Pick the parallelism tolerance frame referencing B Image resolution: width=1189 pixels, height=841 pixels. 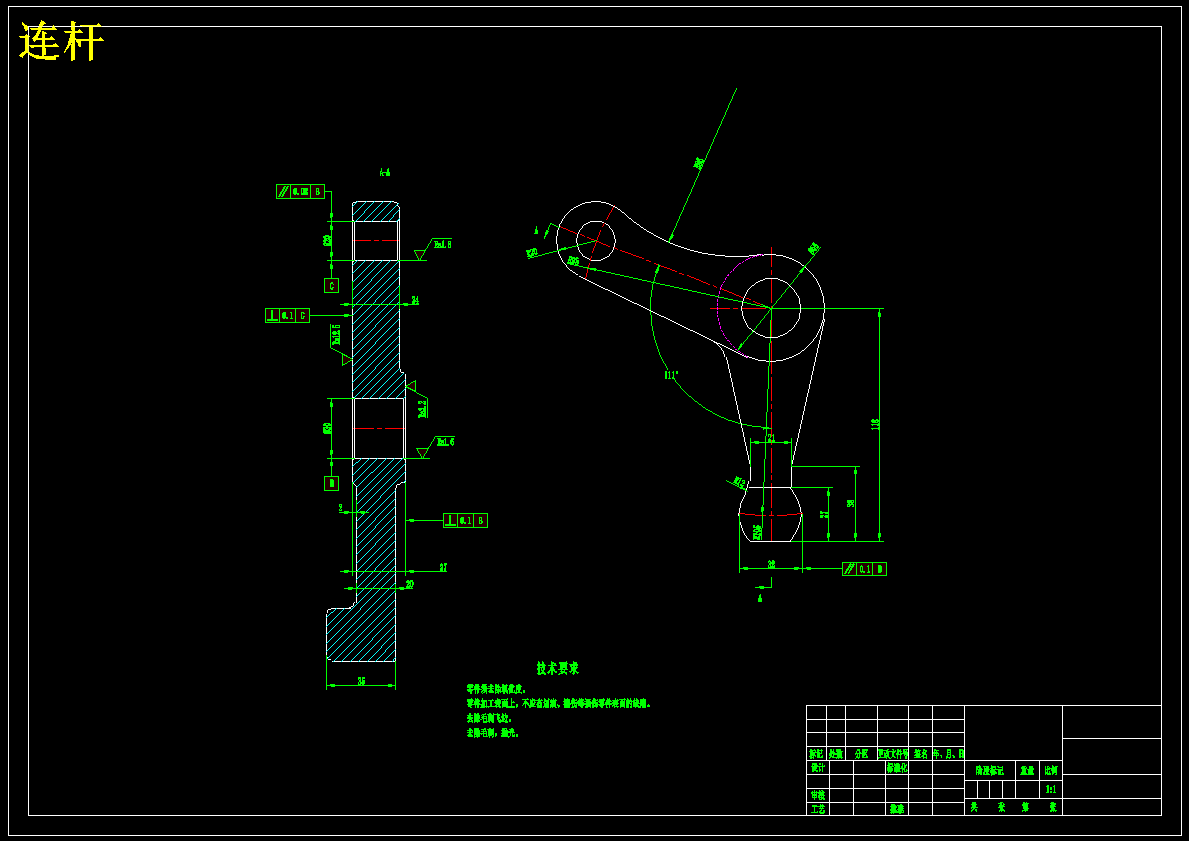pyautogui.click(x=300, y=192)
